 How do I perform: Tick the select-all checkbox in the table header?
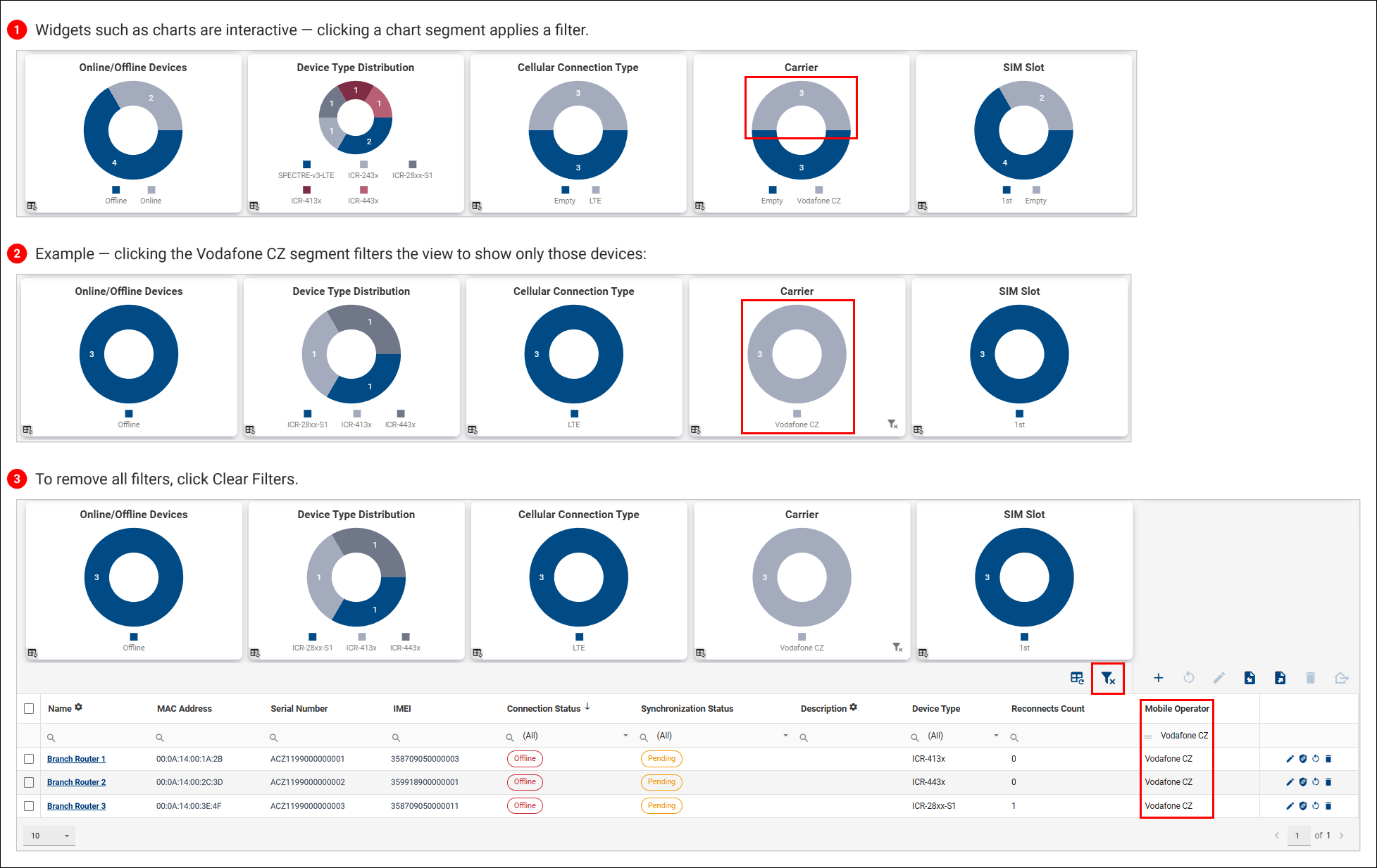[x=29, y=708]
